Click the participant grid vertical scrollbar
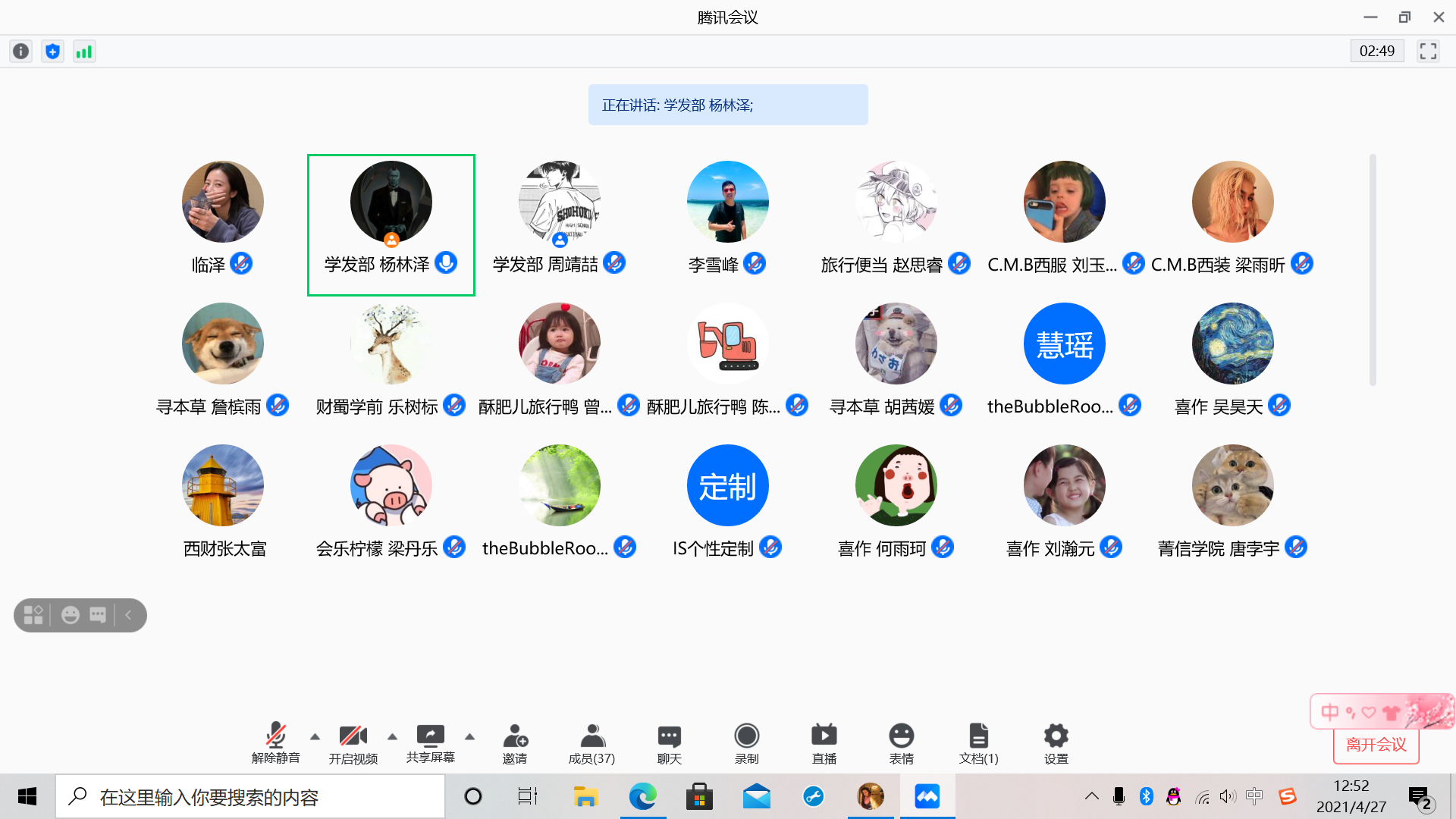 pos(1373,270)
